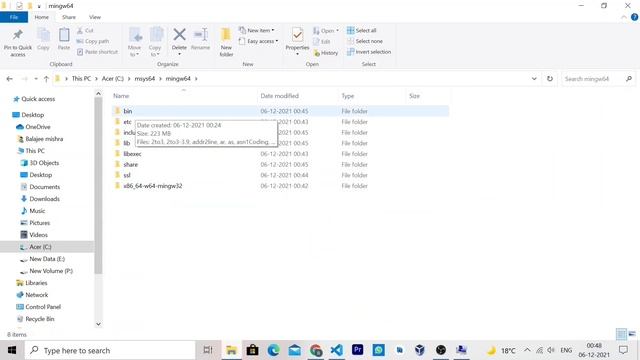
Task: Click the Search mingw64 field
Action: click(x=598, y=78)
